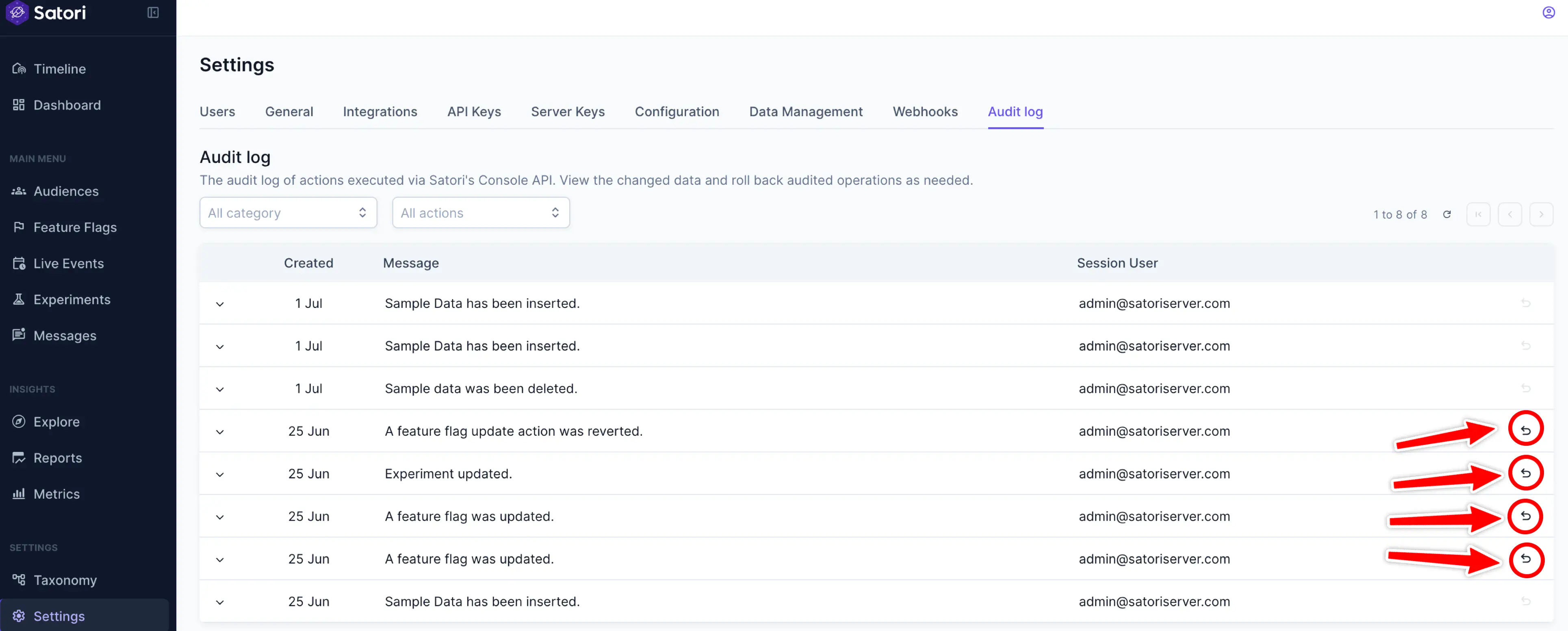Expand the first 1 Jul Sample Data inserted row
This screenshot has width=1568, height=631.
(x=220, y=304)
